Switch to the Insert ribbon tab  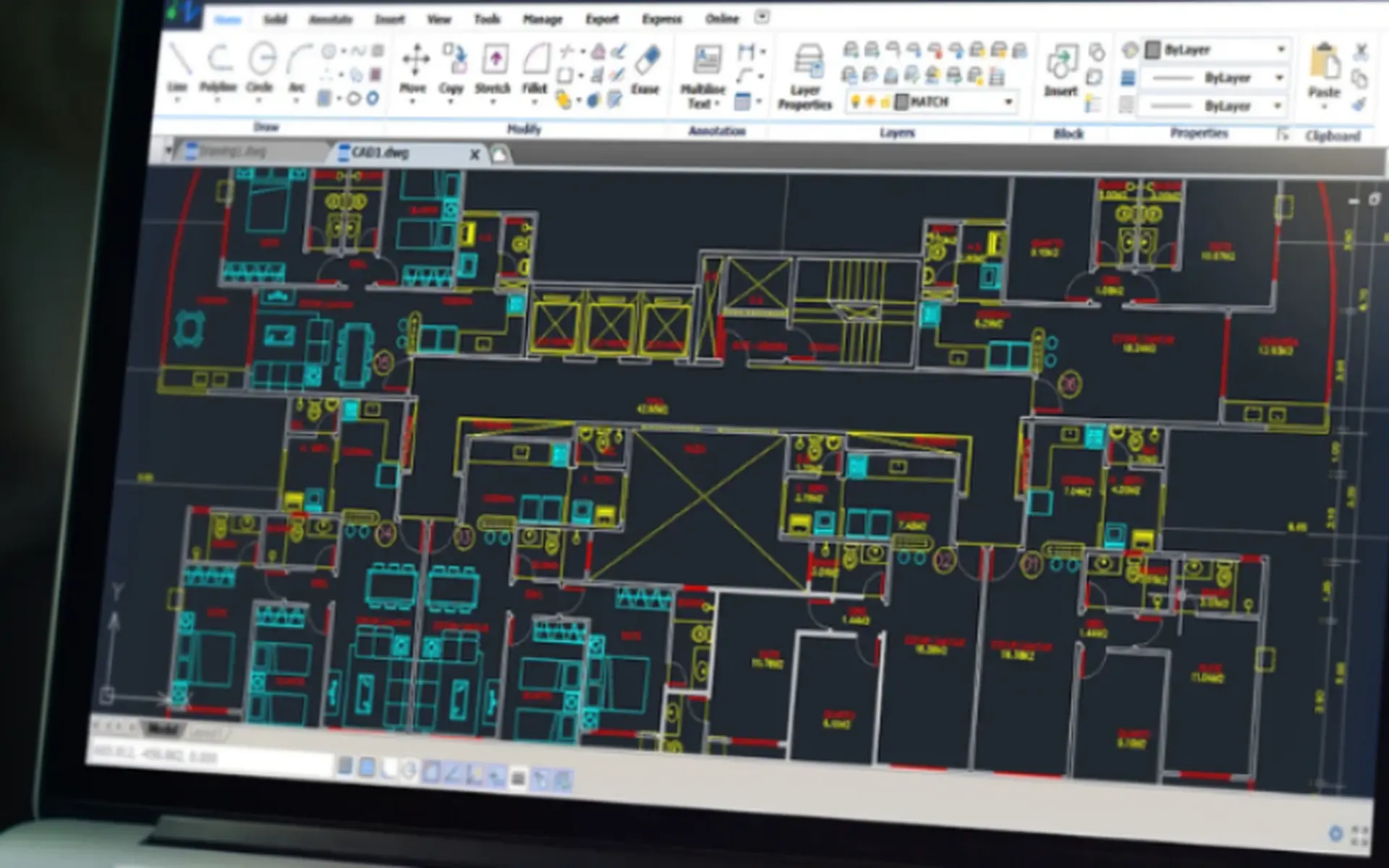[389, 20]
